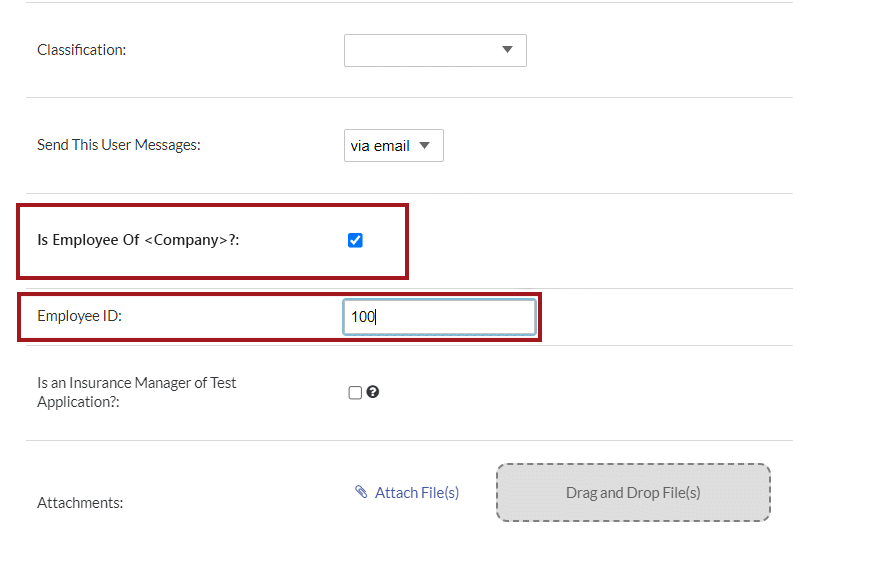887x563 pixels.
Task: Click the Is Employee Of <Company>? label
Action: (138, 240)
